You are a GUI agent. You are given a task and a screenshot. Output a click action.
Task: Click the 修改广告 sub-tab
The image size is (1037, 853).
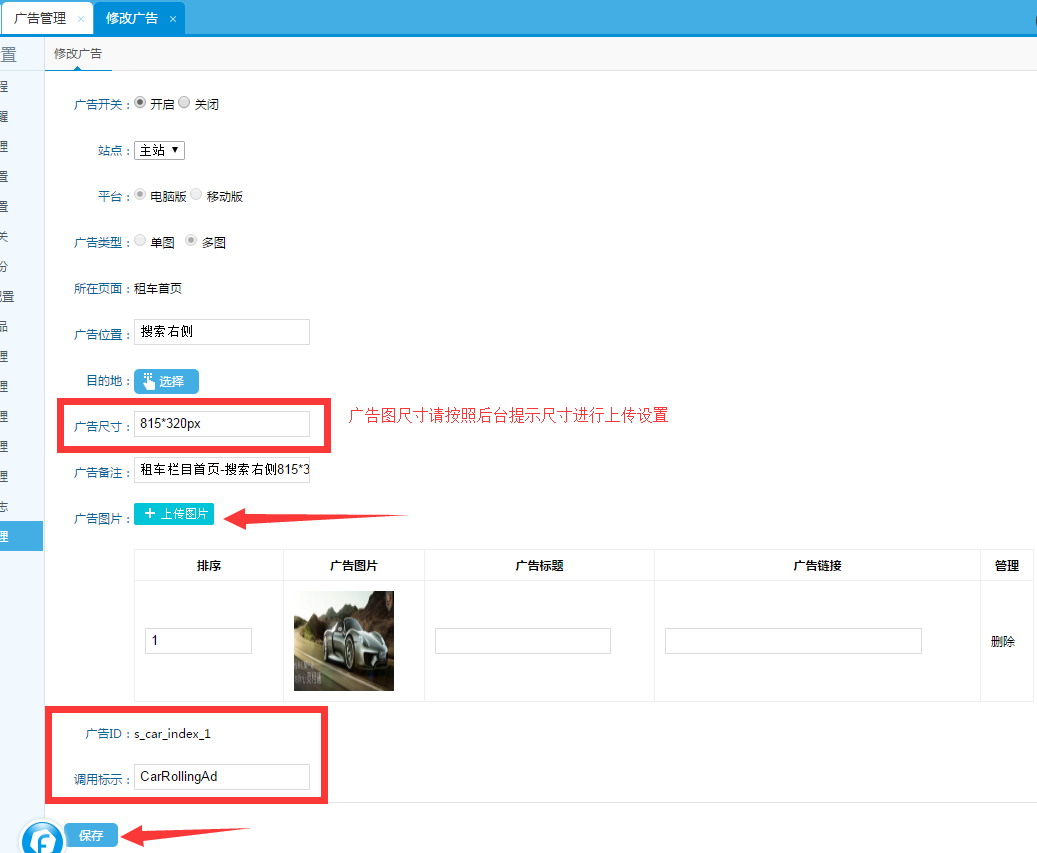coord(78,53)
